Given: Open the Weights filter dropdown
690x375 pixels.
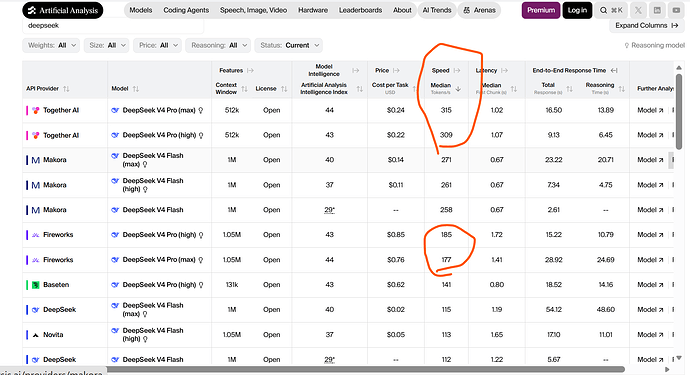Looking at the screenshot, I should point(51,45).
